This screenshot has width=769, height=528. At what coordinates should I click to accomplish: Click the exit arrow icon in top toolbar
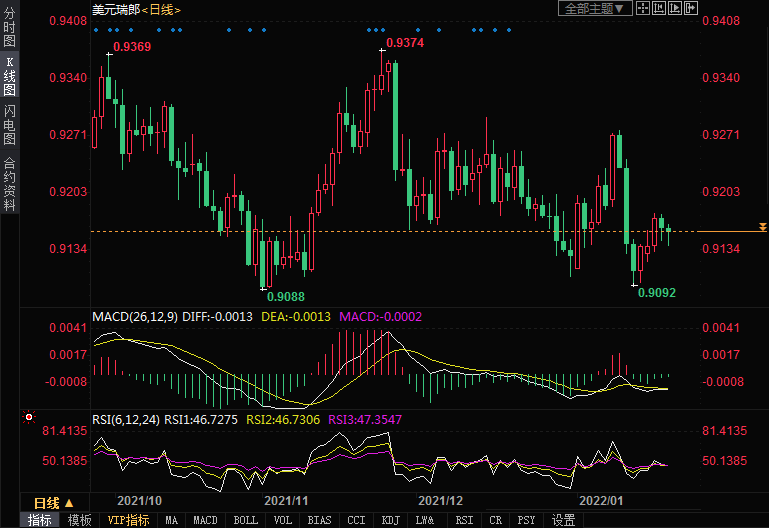coord(691,8)
